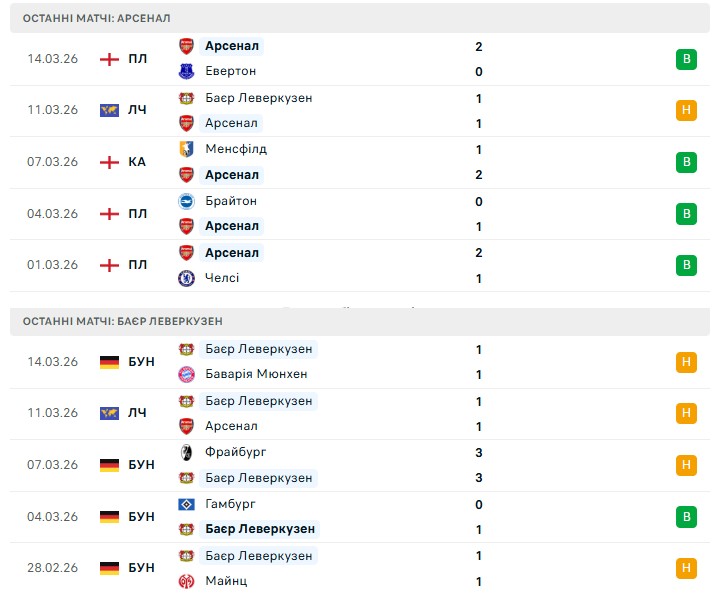This screenshot has width=718, height=597.
Task: Click the Bayern Munich club crest
Action: coord(186,374)
